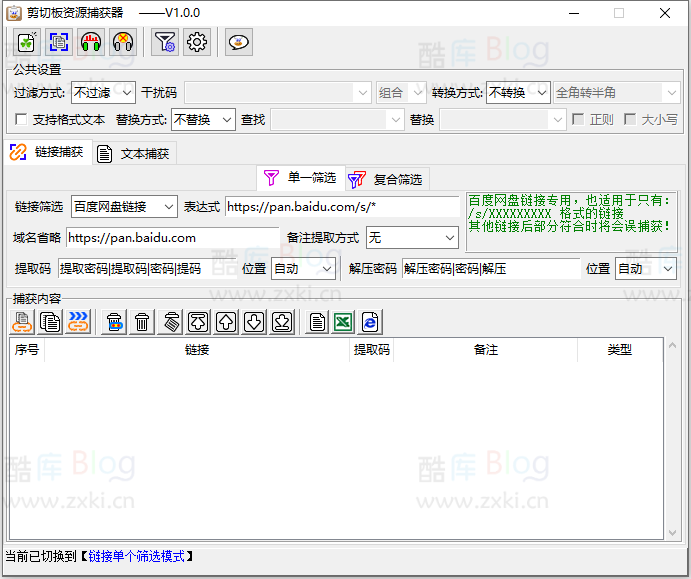Open the 查找 combo box

click(x=338, y=119)
